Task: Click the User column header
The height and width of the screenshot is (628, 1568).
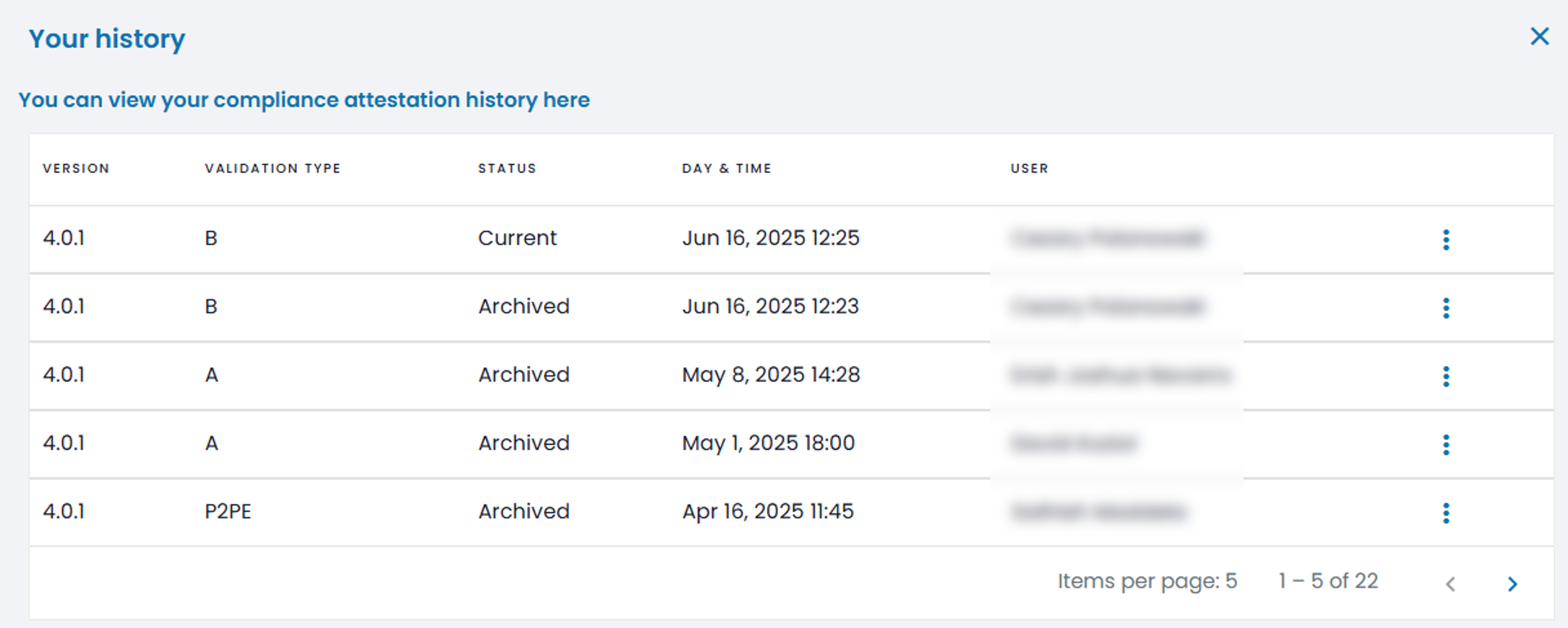Action: (x=1029, y=168)
